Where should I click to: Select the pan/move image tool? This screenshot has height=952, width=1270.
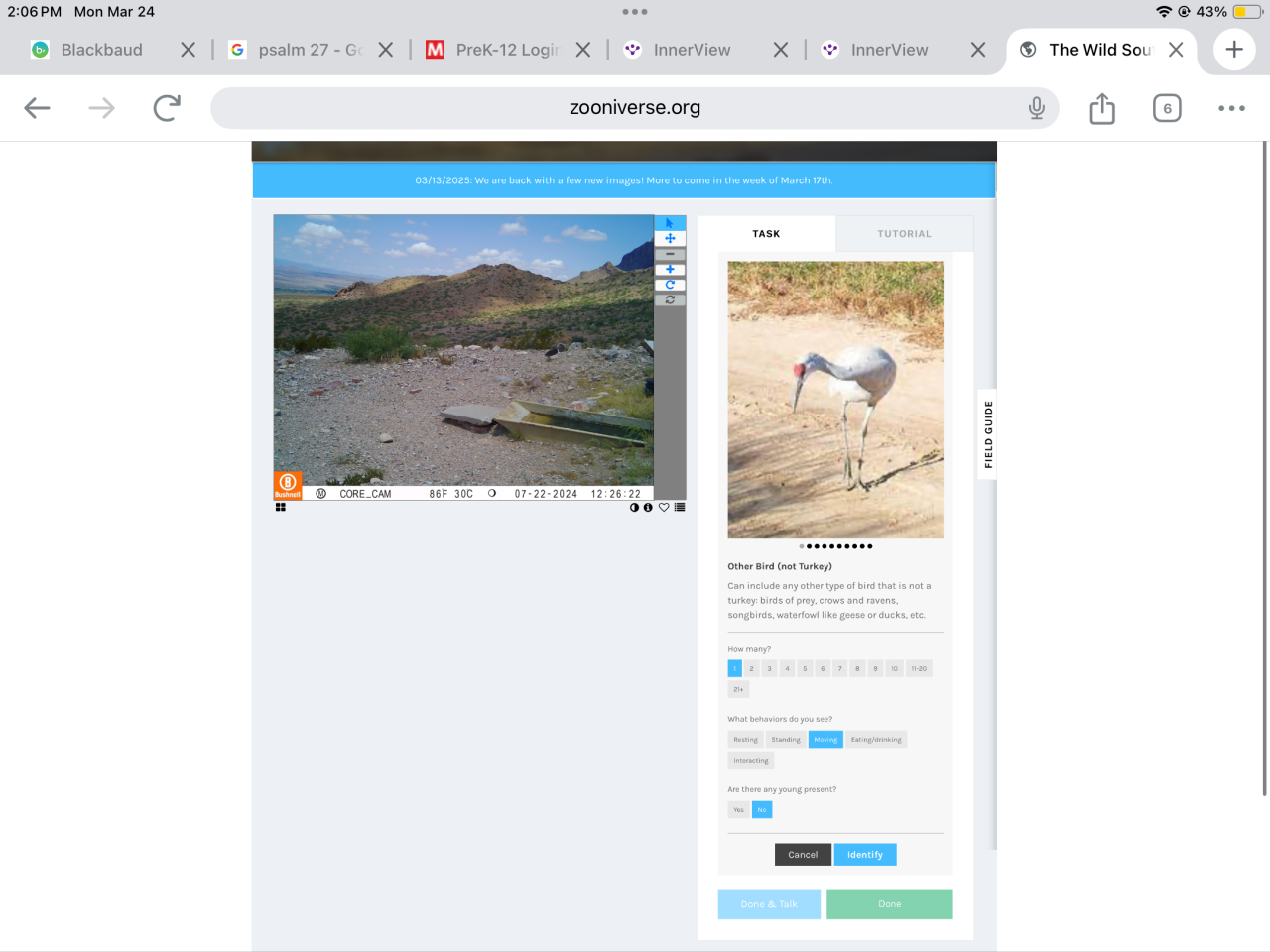670,238
